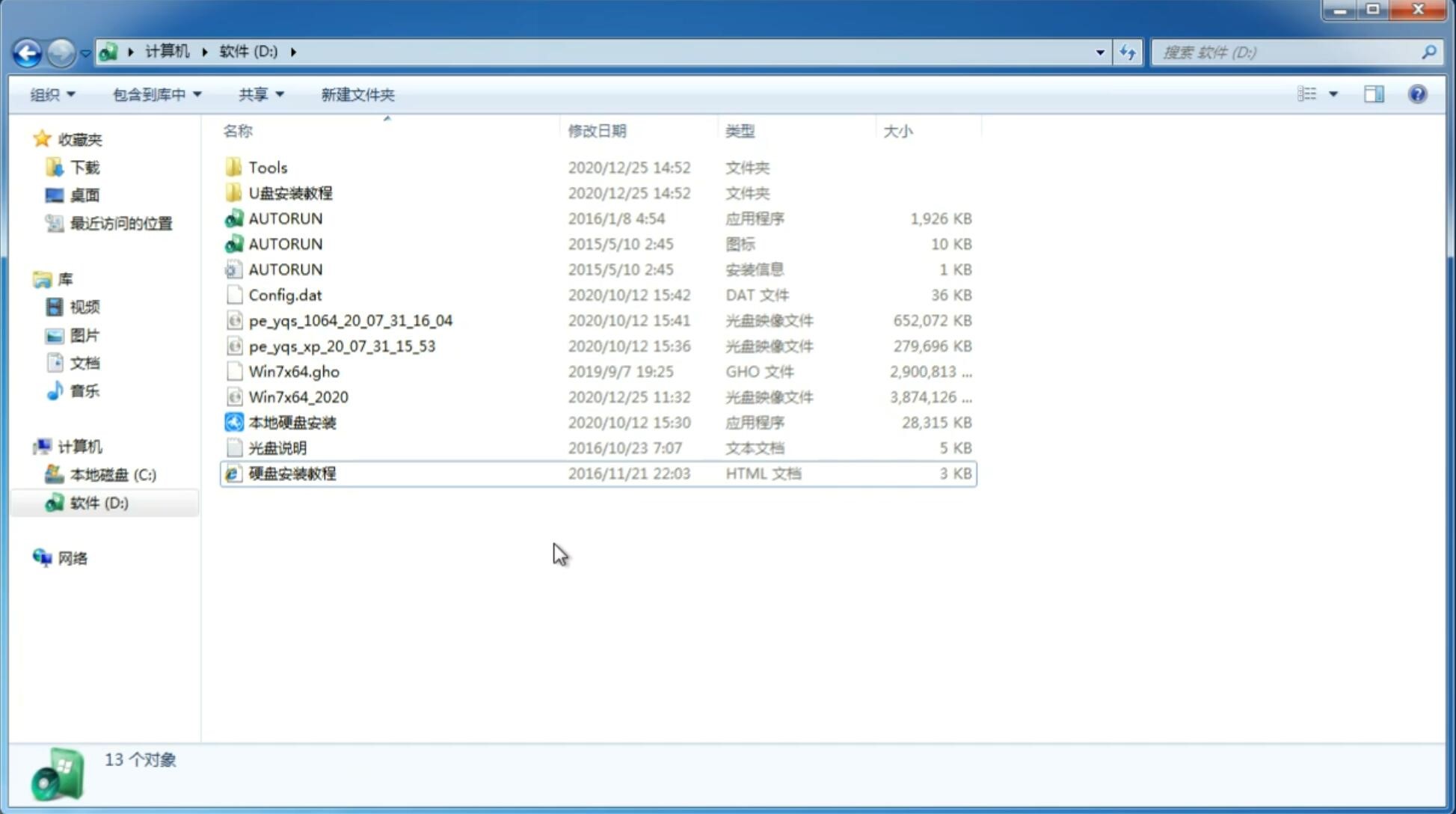The width and height of the screenshot is (1456, 814).
Task: Open Win7x64_2020 disc image file
Action: [299, 396]
